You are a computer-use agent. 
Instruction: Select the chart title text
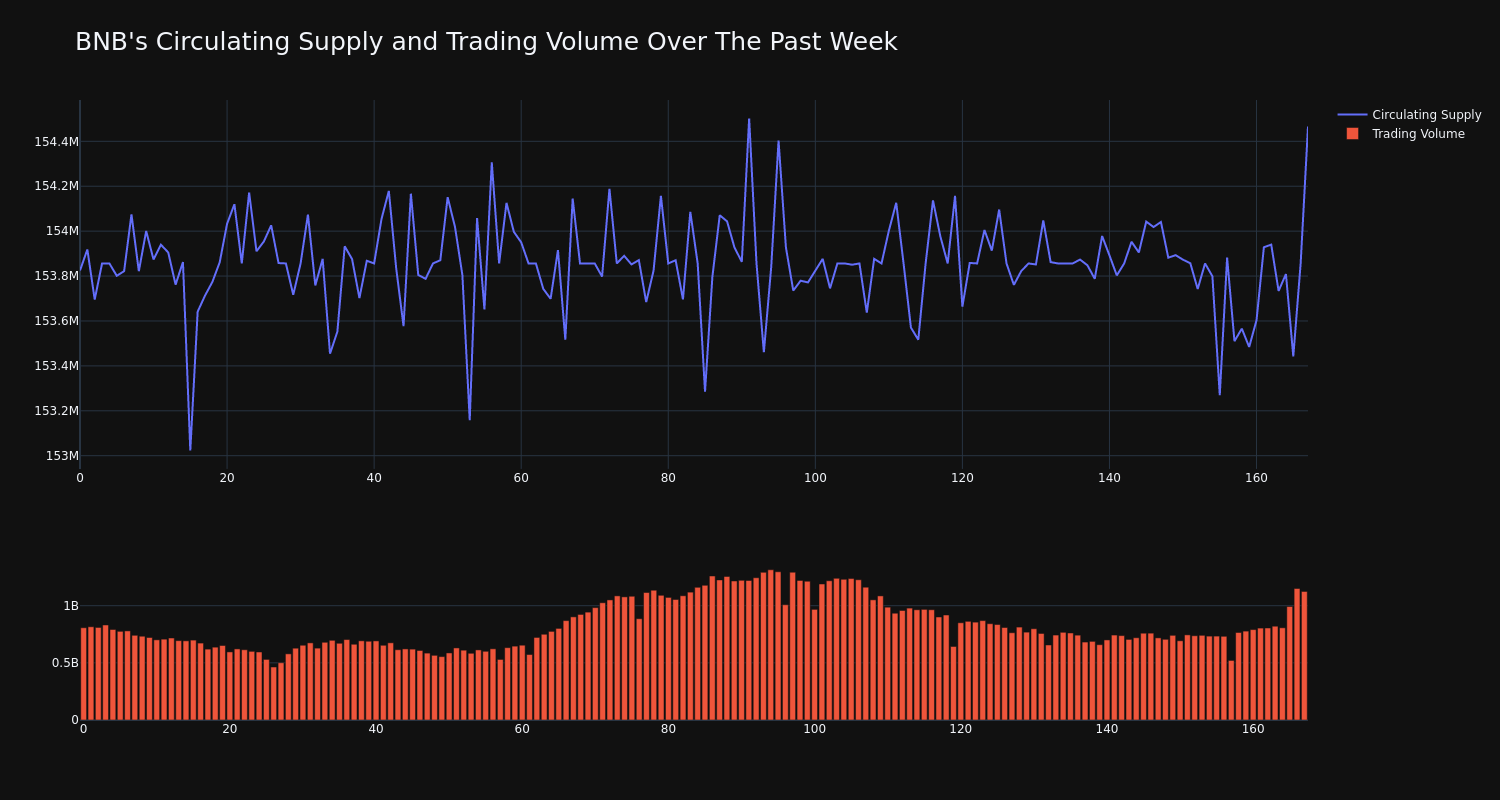click(x=486, y=42)
